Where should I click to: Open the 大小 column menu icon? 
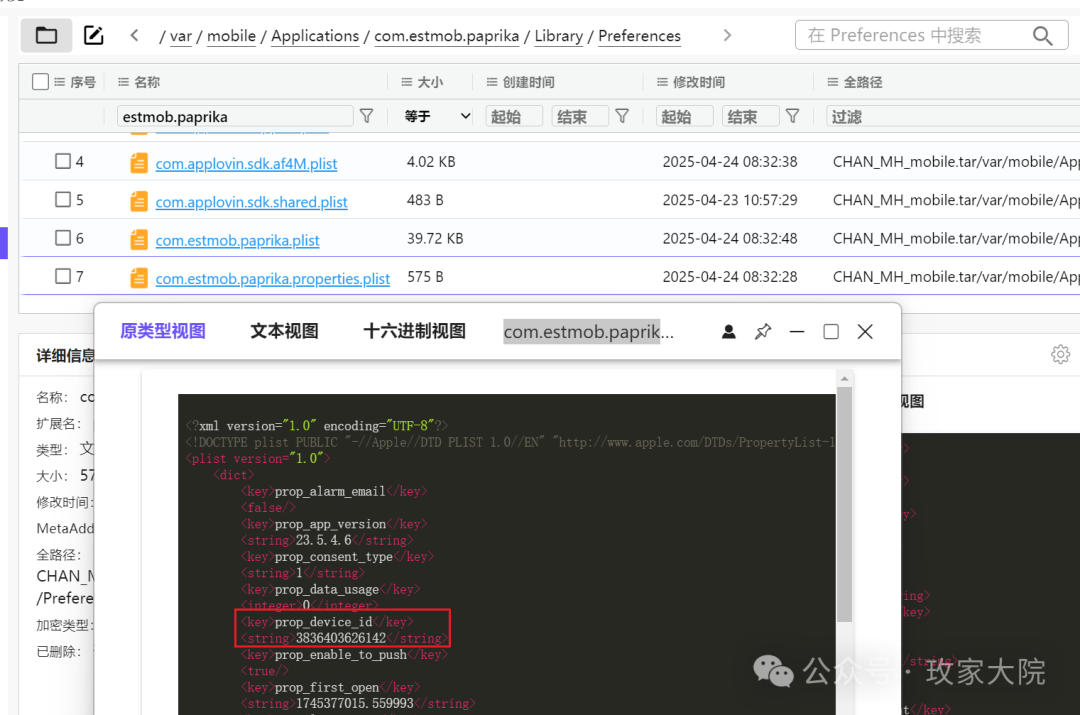point(407,82)
